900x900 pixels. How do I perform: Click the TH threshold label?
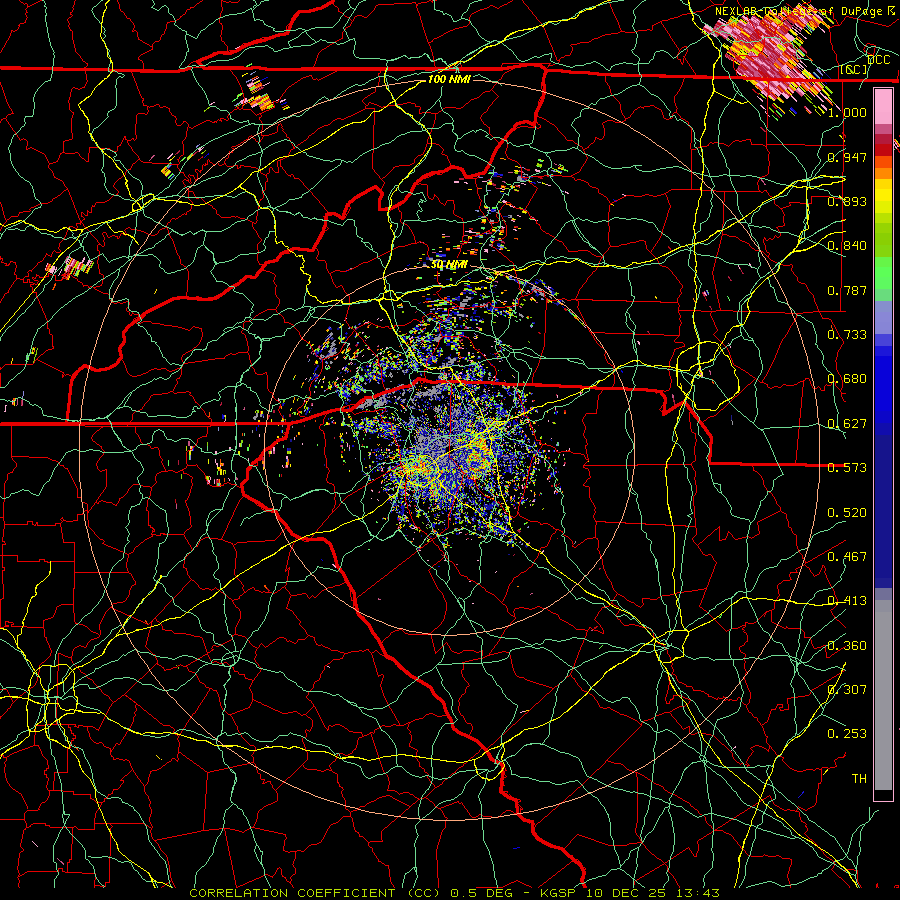pos(859,778)
